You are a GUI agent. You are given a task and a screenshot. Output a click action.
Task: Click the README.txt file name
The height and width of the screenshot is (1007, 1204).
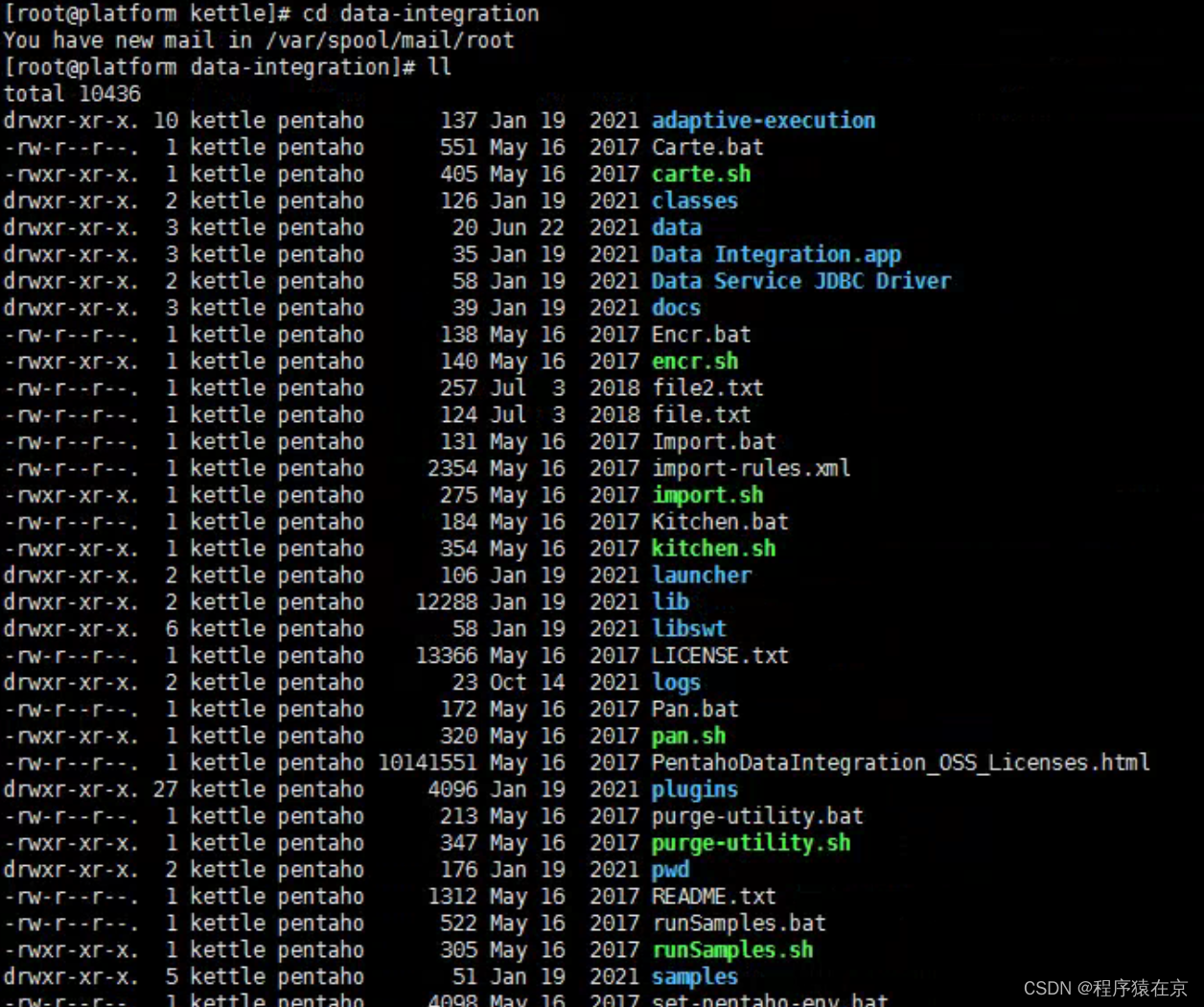pos(713,897)
